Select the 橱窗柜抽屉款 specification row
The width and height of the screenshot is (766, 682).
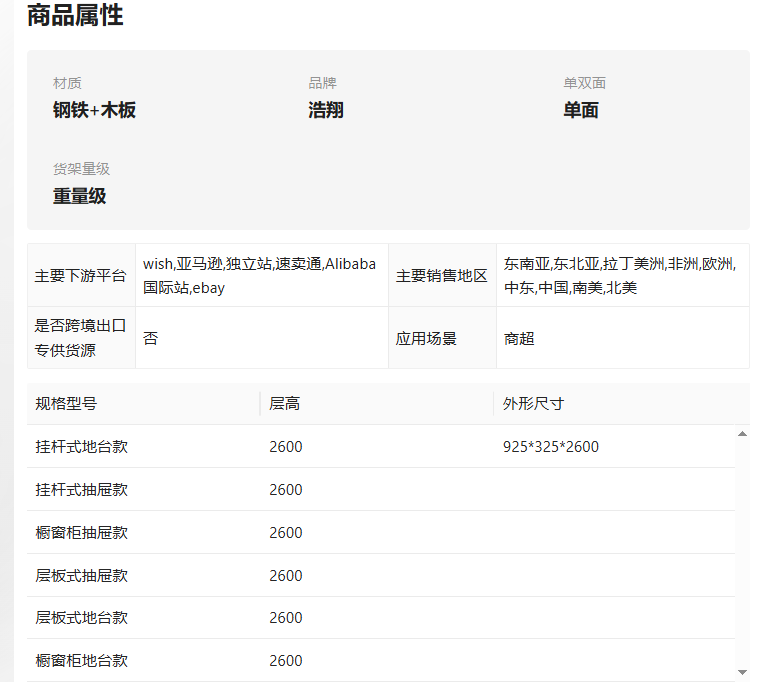click(x=381, y=533)
